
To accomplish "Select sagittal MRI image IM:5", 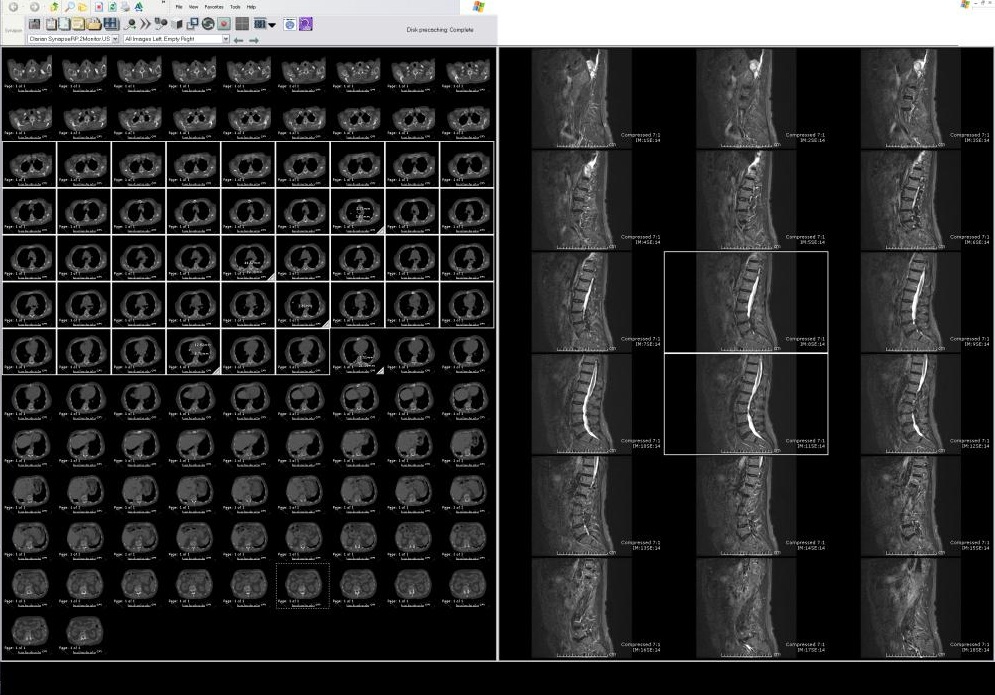I will click(x=746, y=200).
